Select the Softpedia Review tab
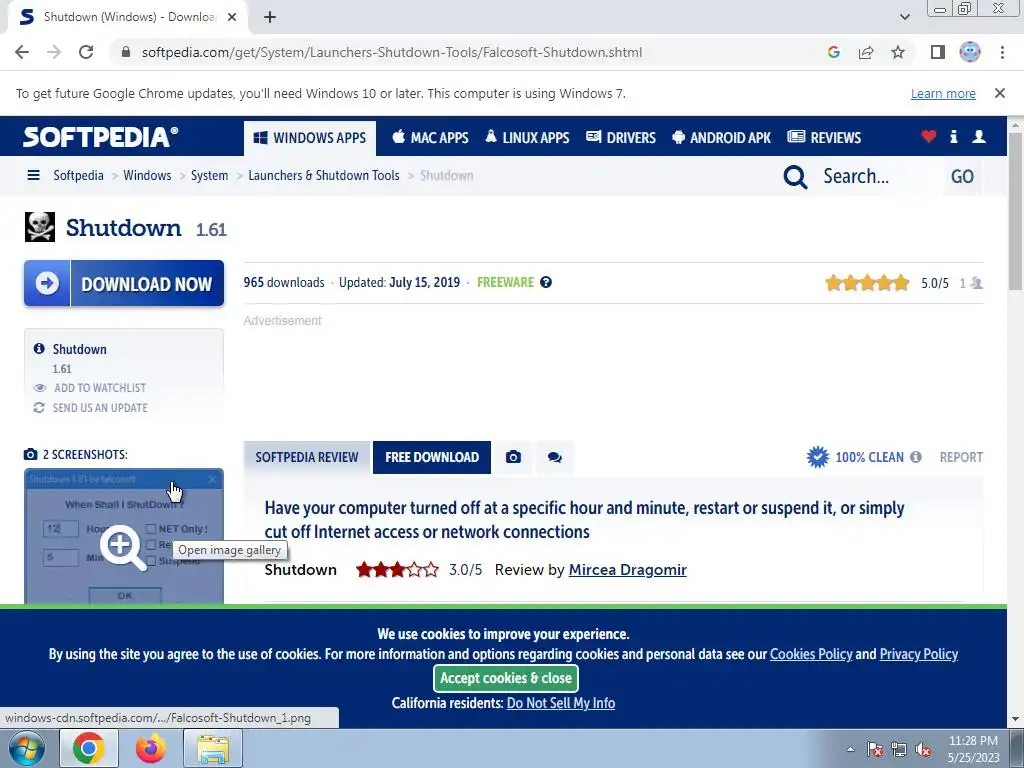This screenshot has height=768, width=1024. click(x=307, y=457)
